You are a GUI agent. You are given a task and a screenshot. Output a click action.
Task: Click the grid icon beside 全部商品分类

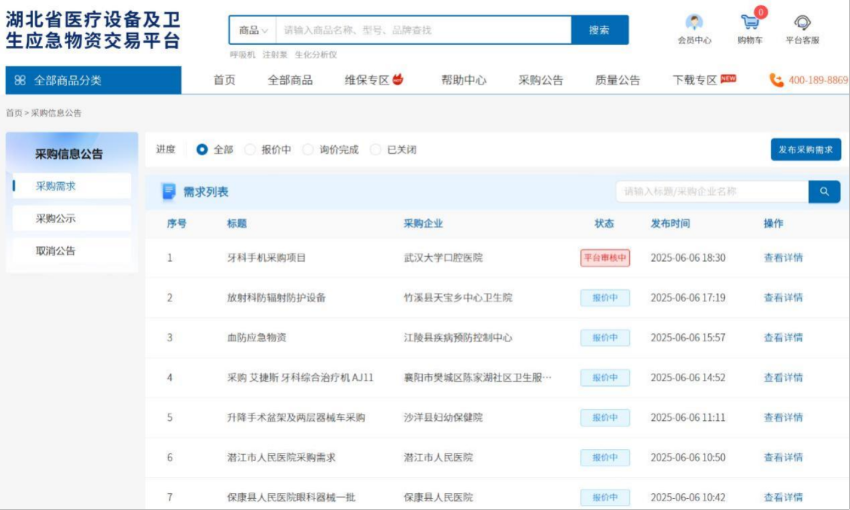(20, 80)
